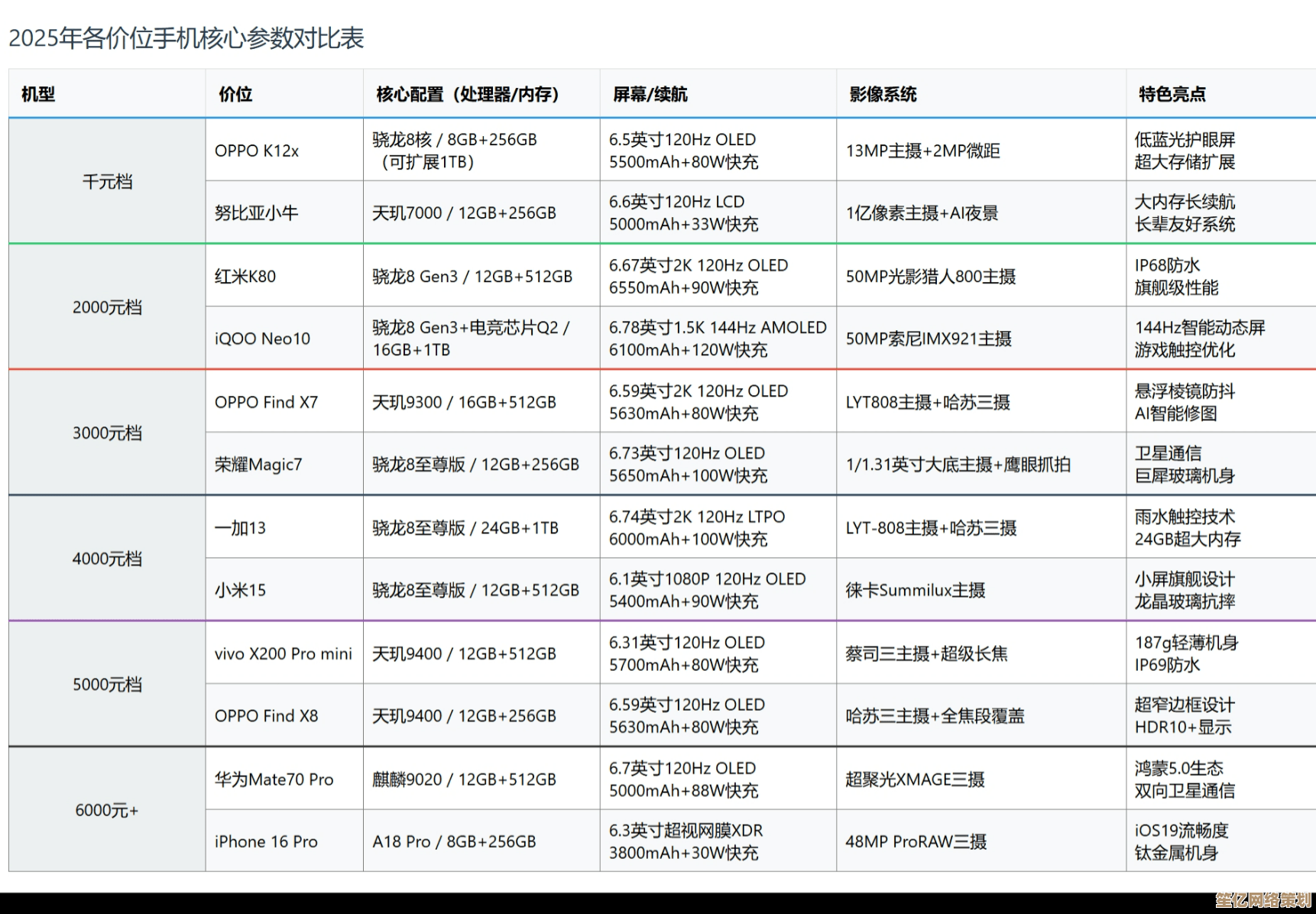
Task: Select the 千元档 category cell
Action: coord(107,181)
